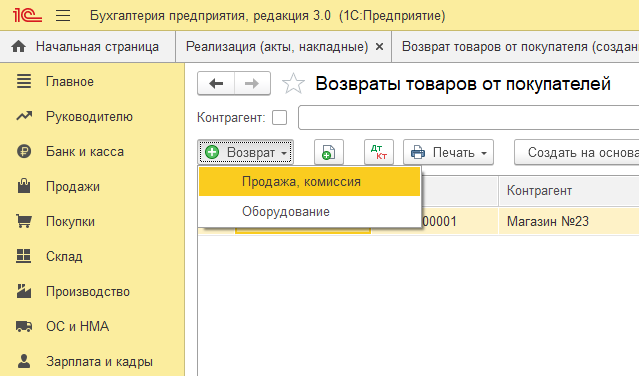639x376 pixels.
Task: Click the Контрагент column header
Action: (569, 191)
